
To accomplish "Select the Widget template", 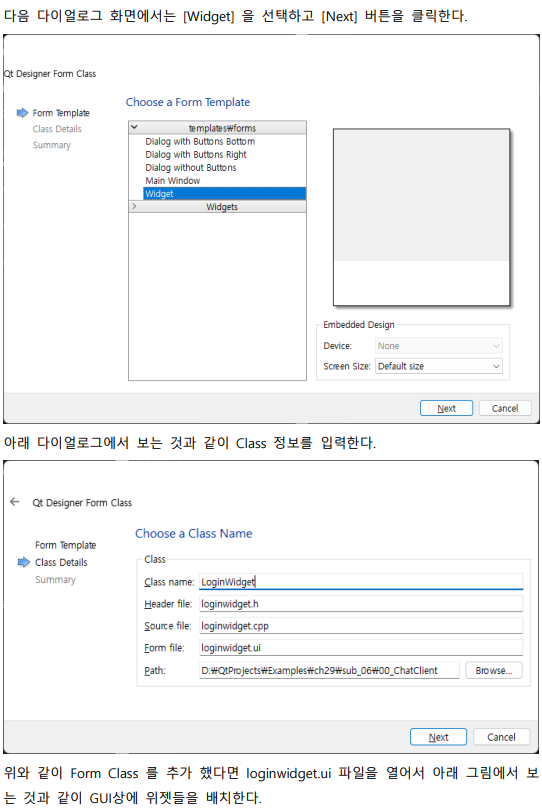I will (x=224, y=193).
